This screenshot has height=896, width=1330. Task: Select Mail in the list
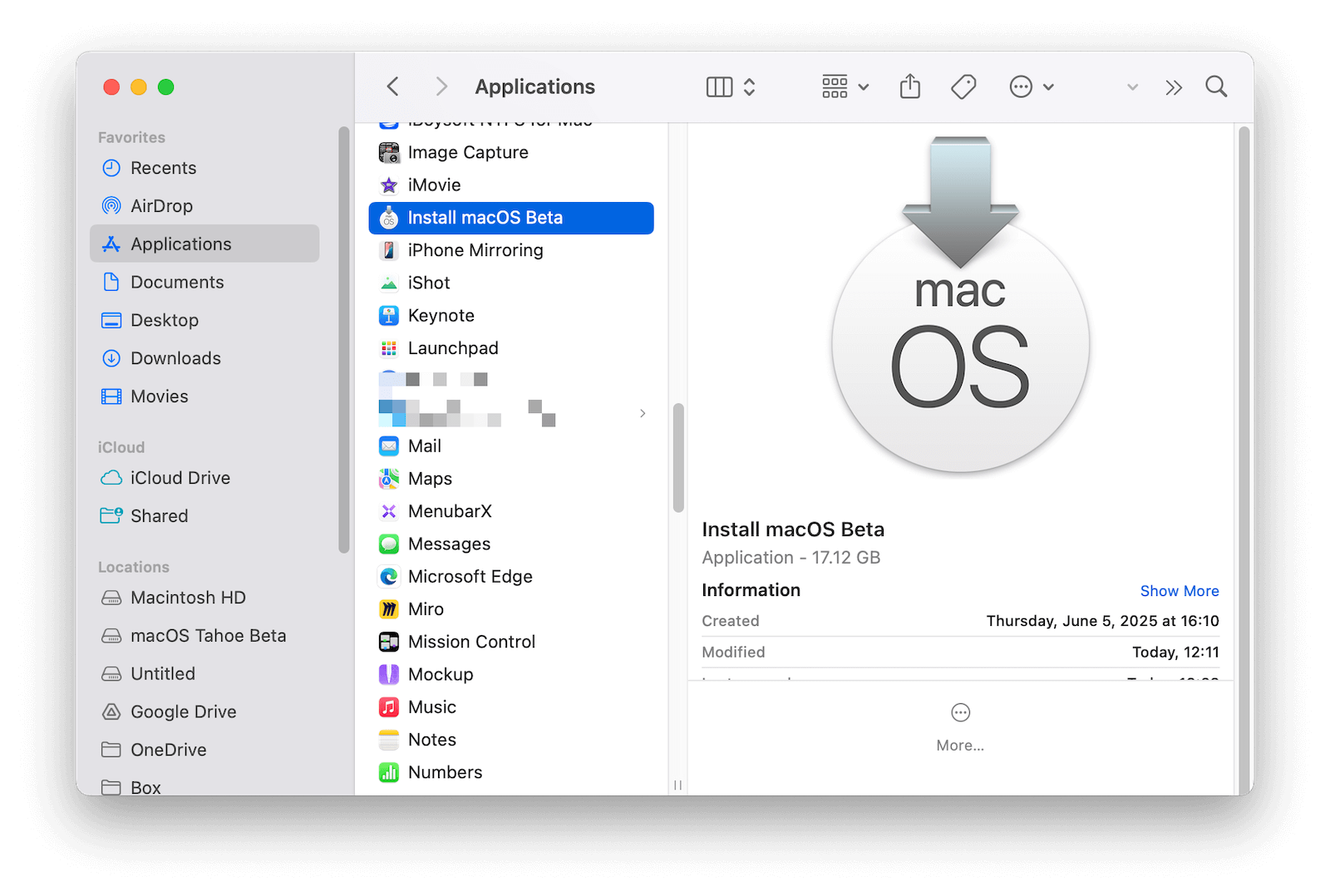(x=511, y=446)
